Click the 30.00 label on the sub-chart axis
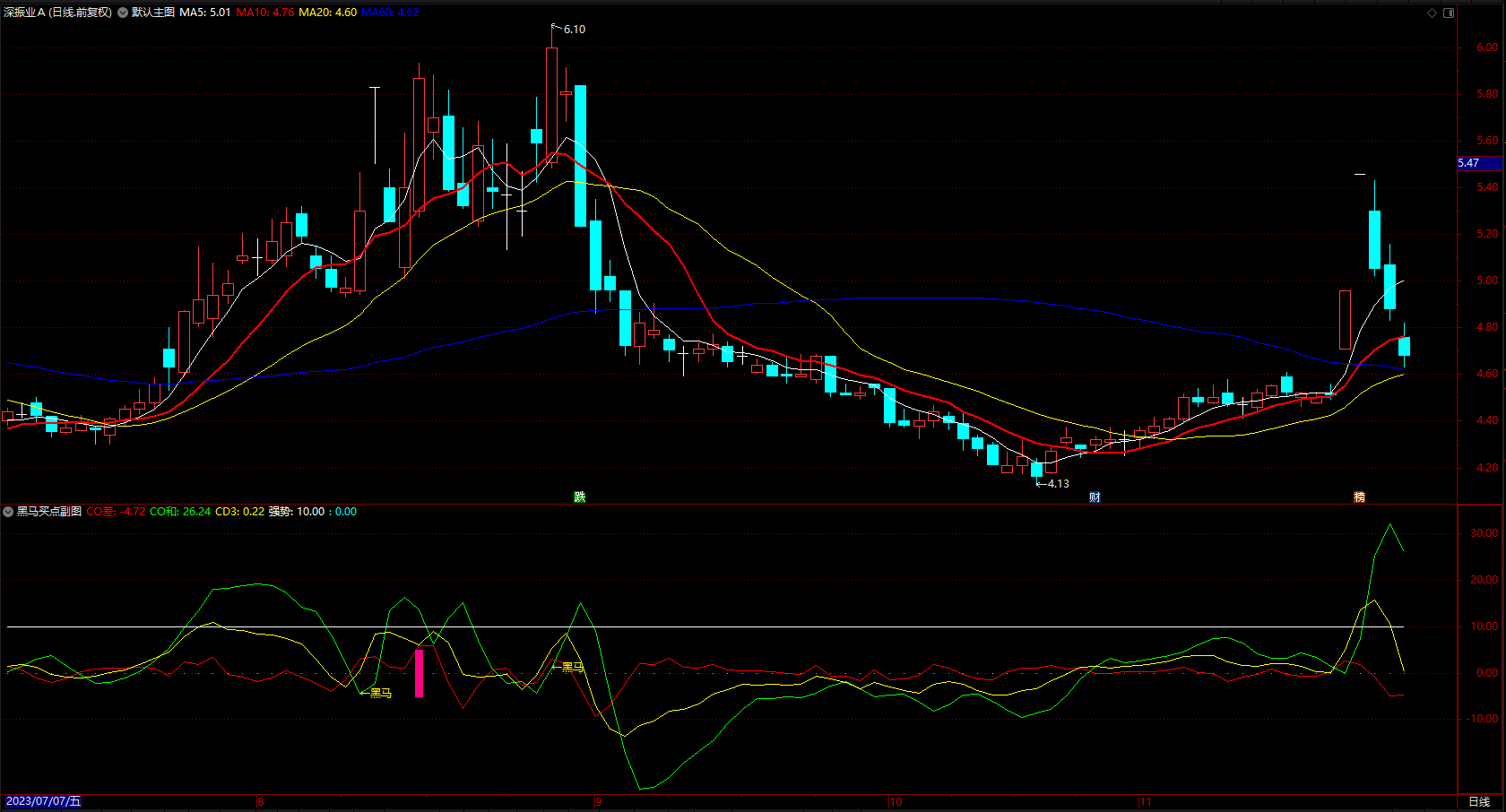The width and height of the screenshot is (1506, 812). pos(1484,533)
